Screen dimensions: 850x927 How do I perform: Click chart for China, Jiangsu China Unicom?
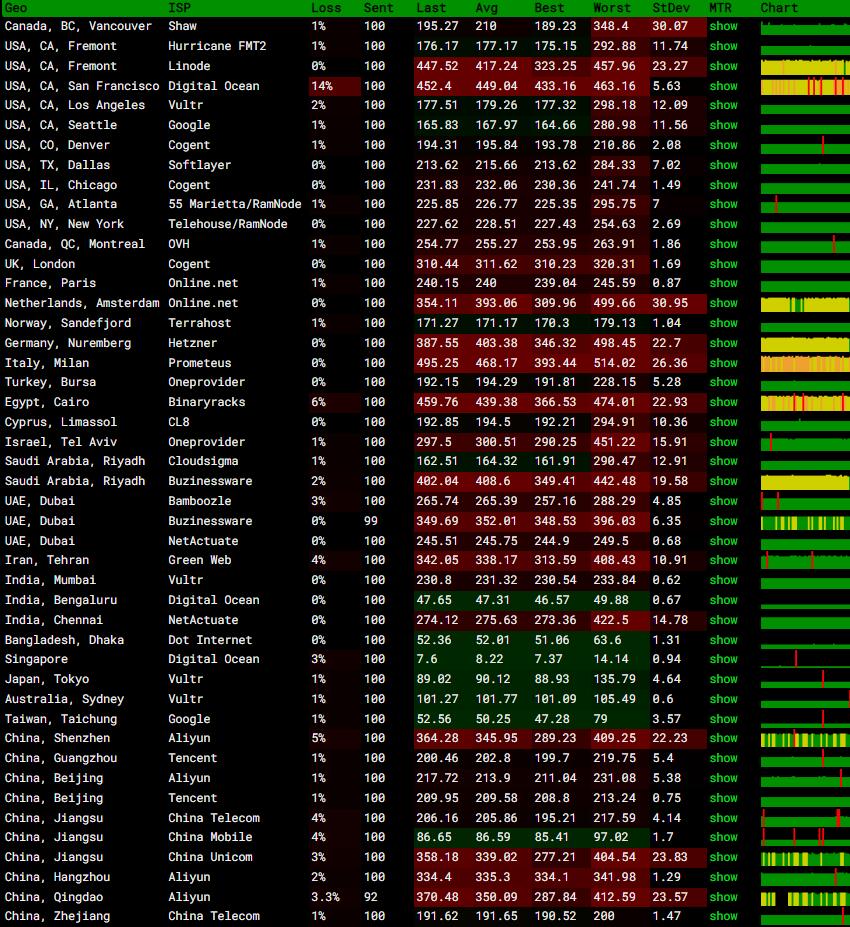tap(805, 857)
